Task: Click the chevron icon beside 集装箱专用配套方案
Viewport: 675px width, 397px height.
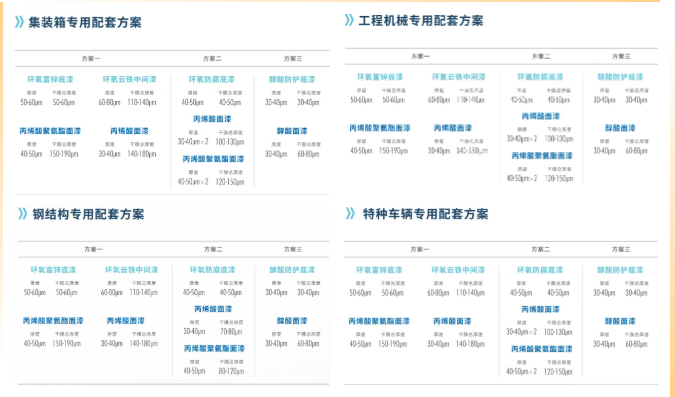Action: (19, 22)
